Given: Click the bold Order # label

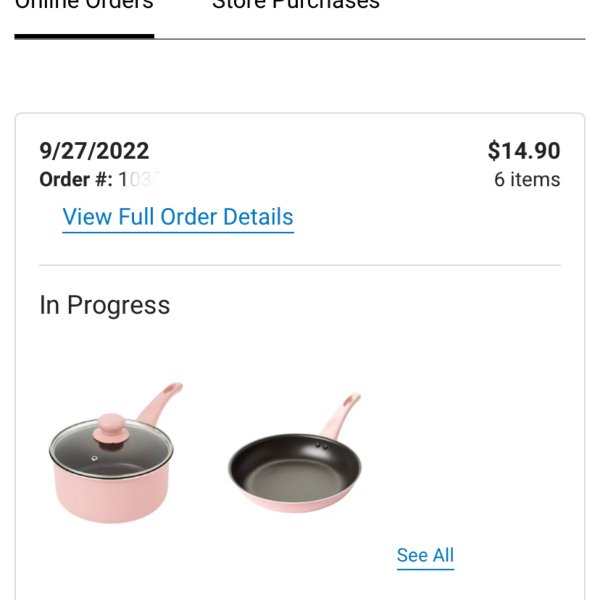Looking at the screenshot, I should click(x=76, y=179).
